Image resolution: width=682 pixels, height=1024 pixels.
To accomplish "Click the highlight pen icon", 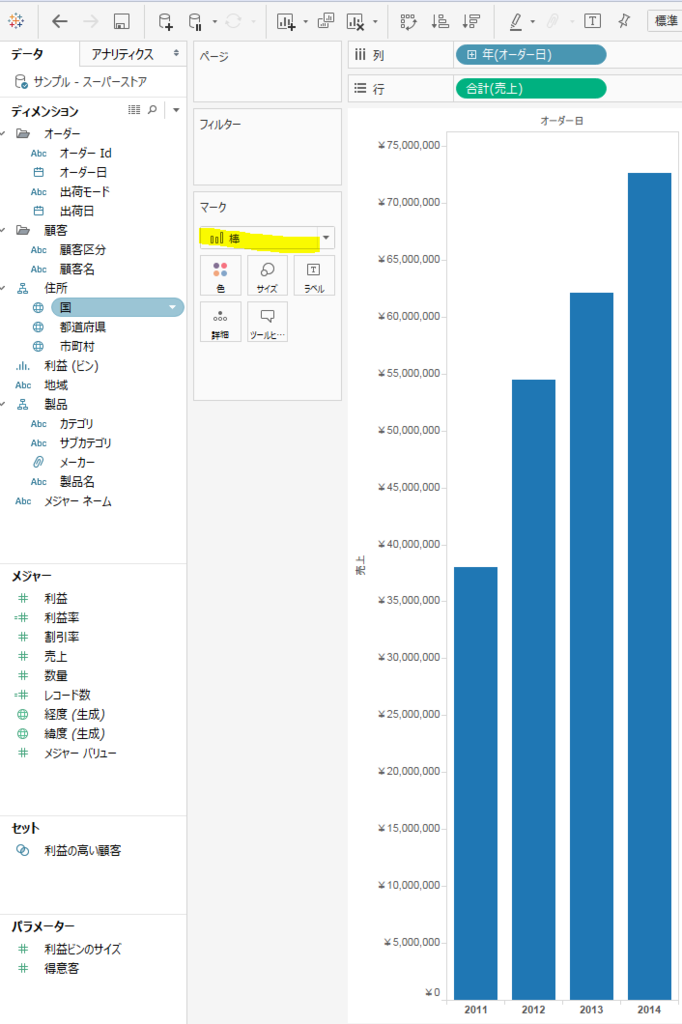I will pos(515,22).
